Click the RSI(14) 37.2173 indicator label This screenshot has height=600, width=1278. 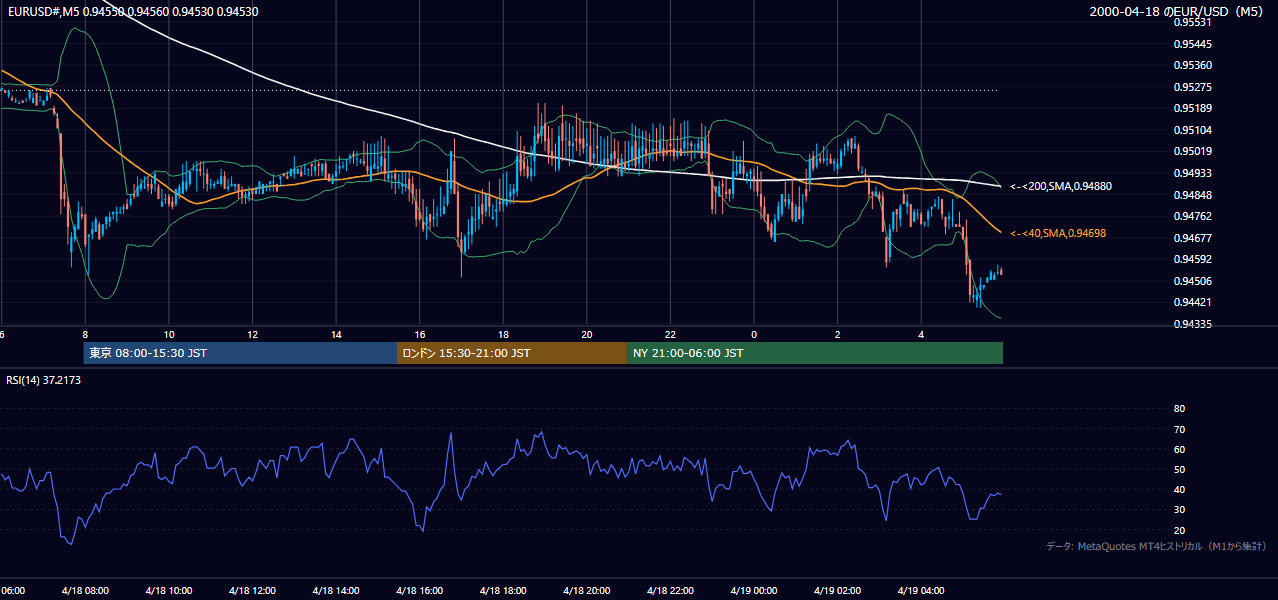44,380
